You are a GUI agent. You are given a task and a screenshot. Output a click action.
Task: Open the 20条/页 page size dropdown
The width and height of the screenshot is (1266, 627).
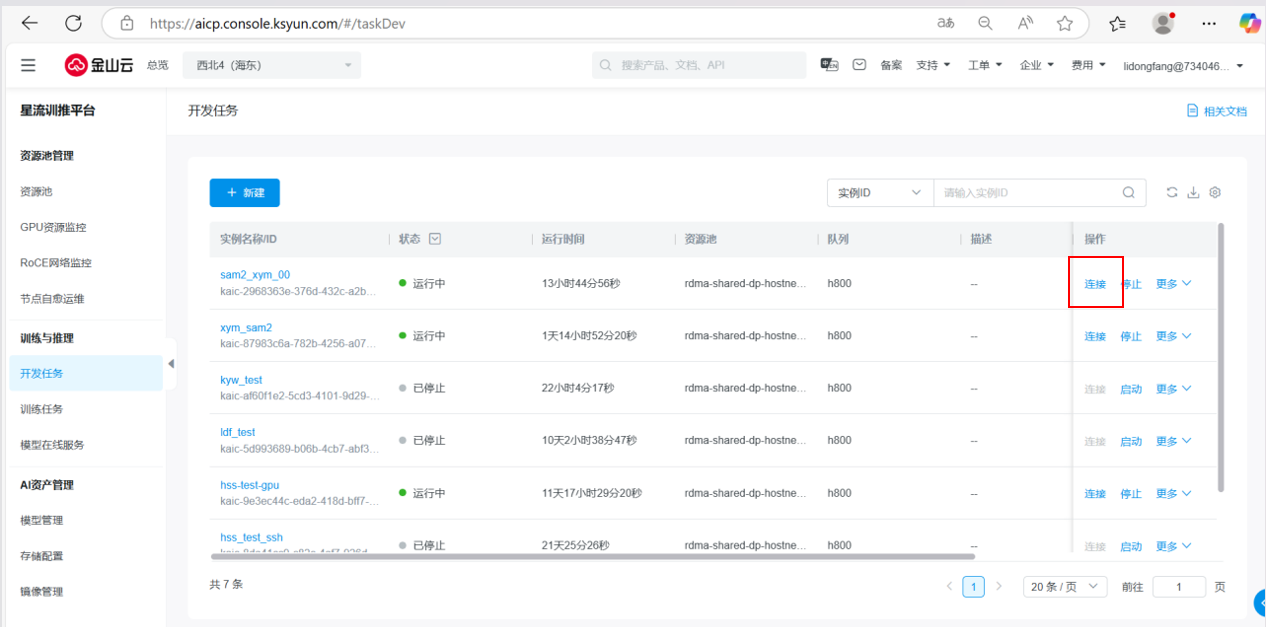[x=1064, y=587]
